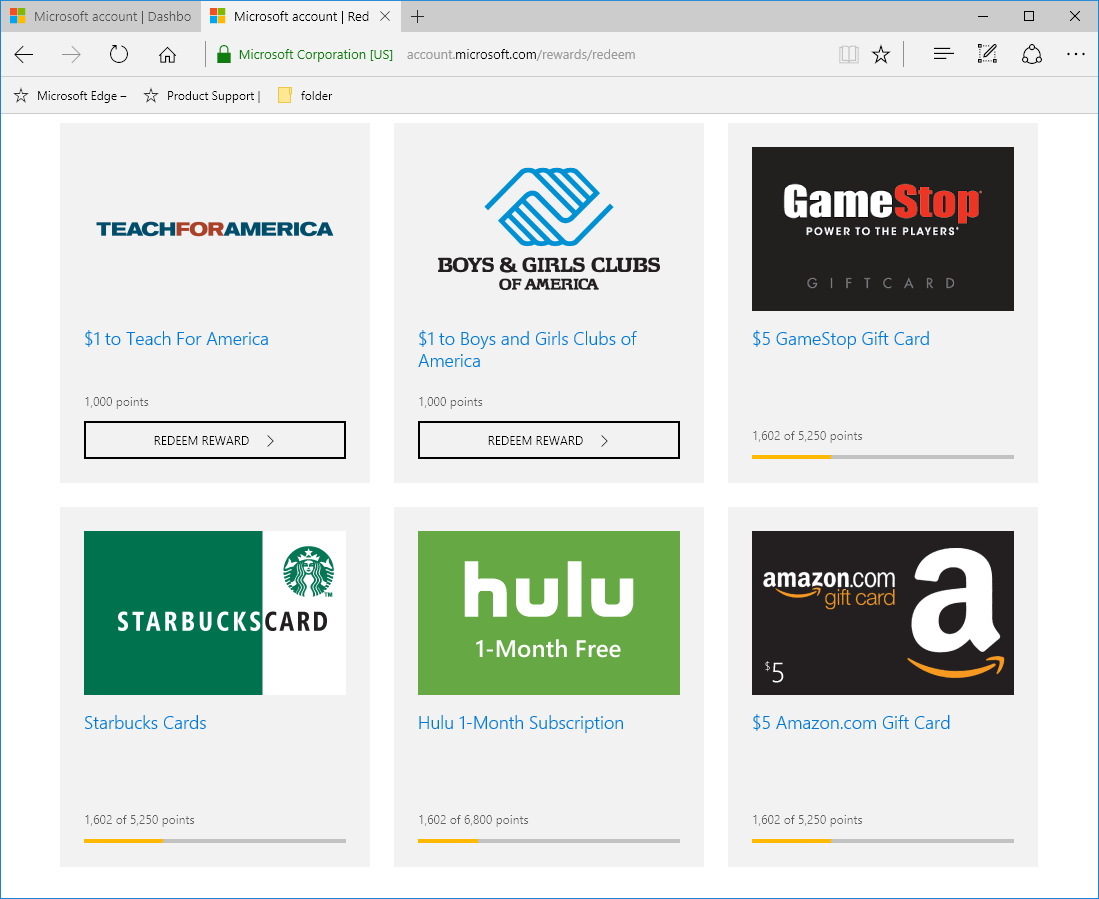Click the address bar URL
The height and width of the screenshot is (899, 1099).
(x=521, y=55)
